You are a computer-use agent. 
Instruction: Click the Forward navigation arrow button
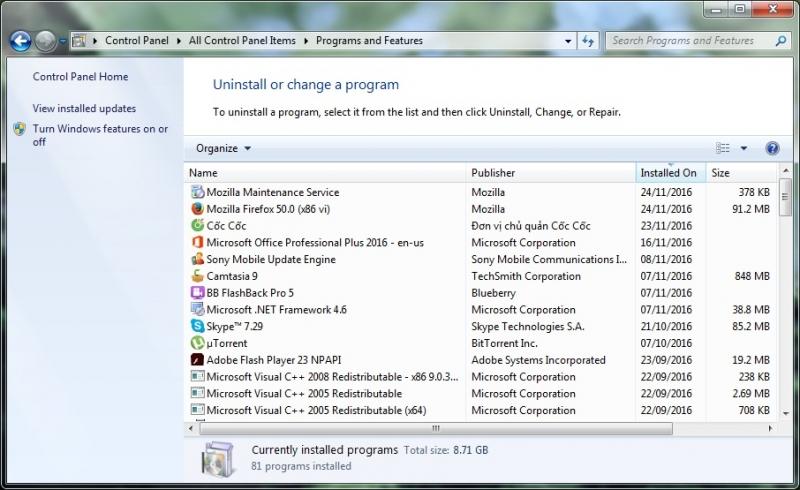tap(45, 41)
